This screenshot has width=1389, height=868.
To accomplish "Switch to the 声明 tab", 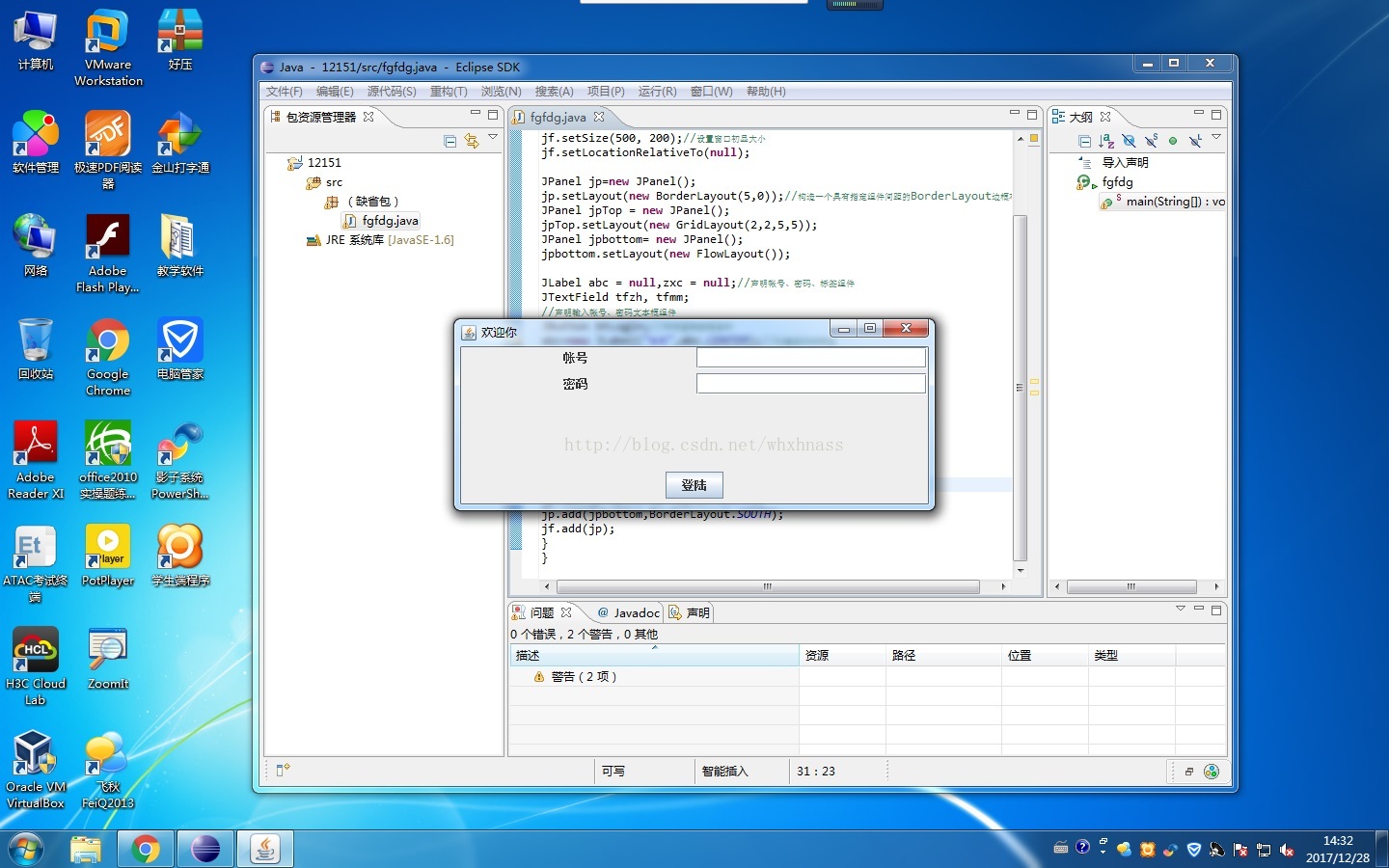I will pos(689,612).
